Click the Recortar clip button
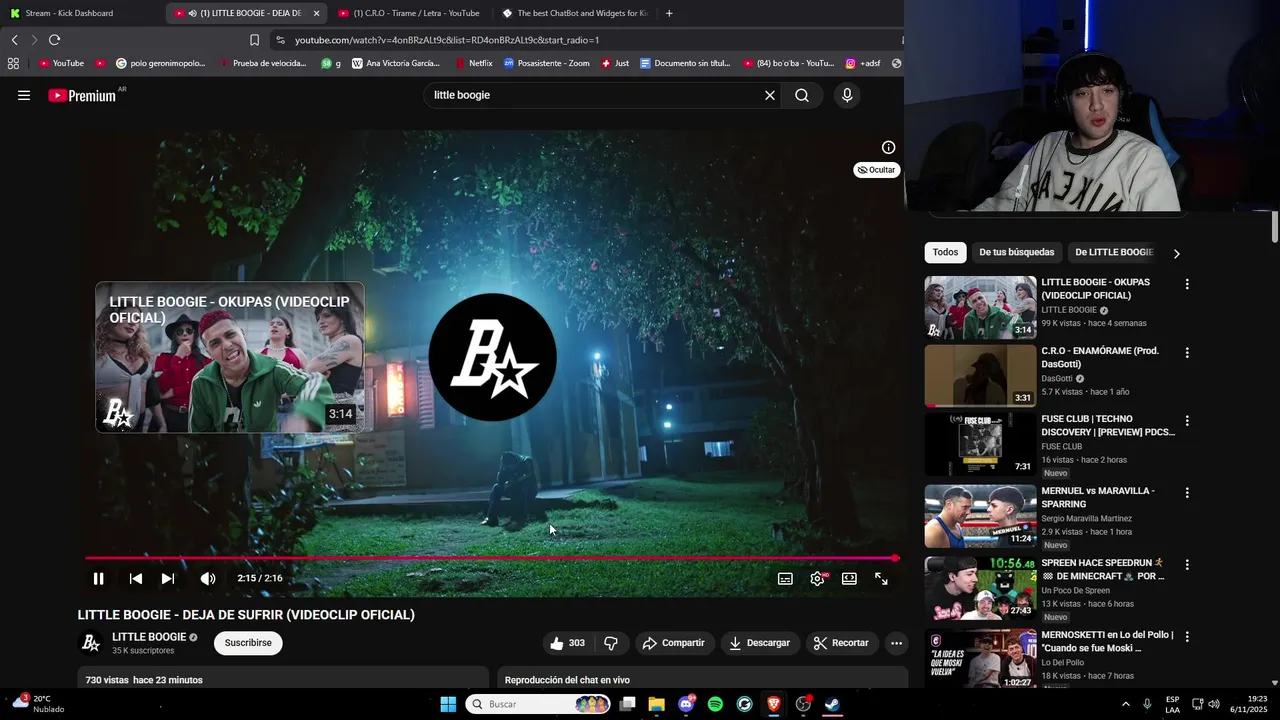The image size is (1280, 720). (841, 643)
